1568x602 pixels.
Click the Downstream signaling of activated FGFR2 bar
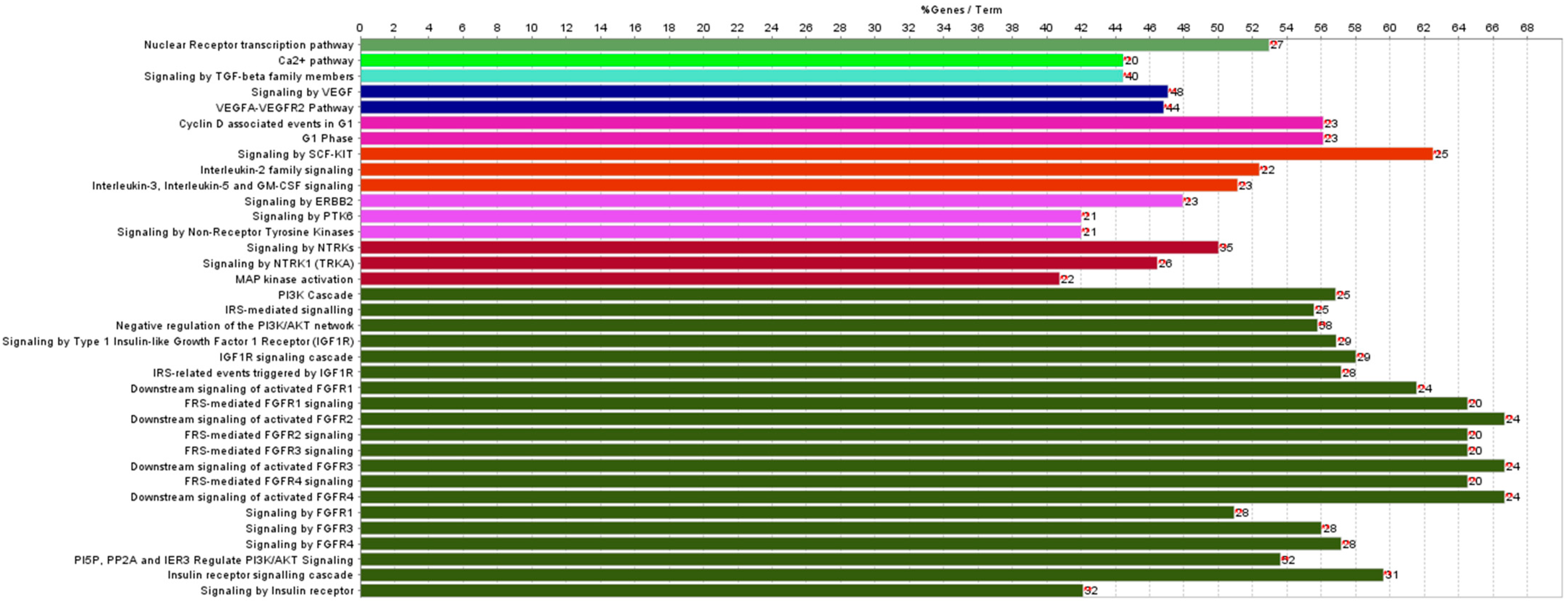[932, 419]
